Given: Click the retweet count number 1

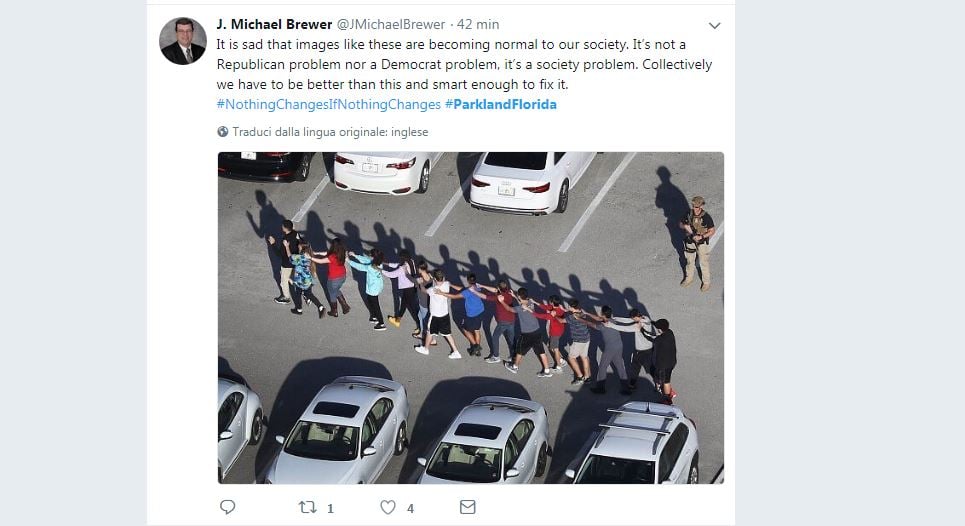Looking at the screenshot, I should click(x=330, y=508).
